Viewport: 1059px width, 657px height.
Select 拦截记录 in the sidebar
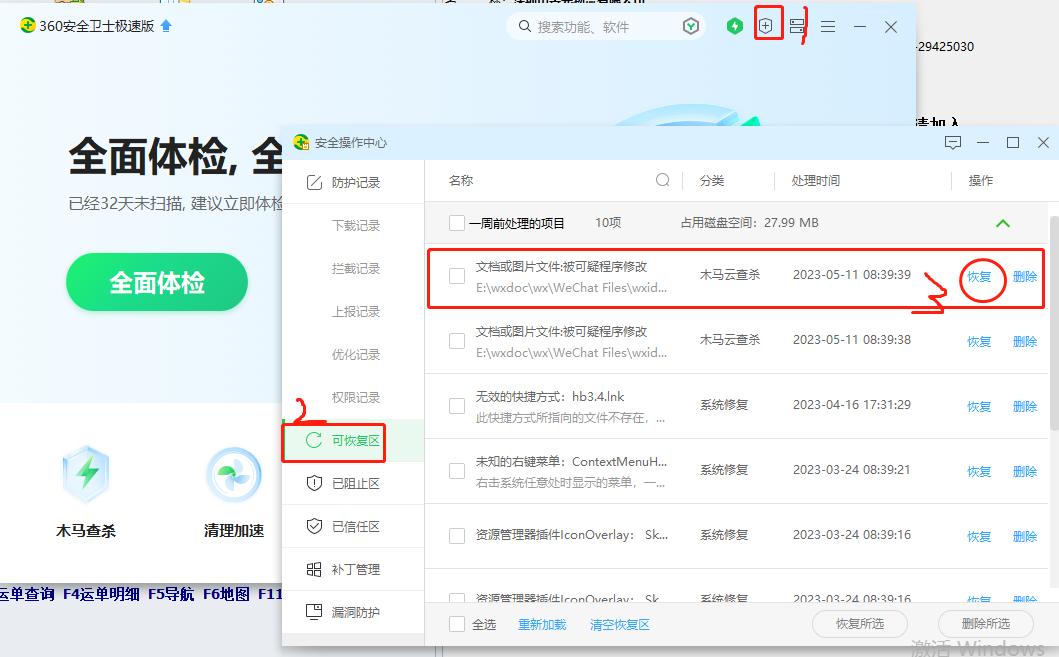tap(355, 269)
